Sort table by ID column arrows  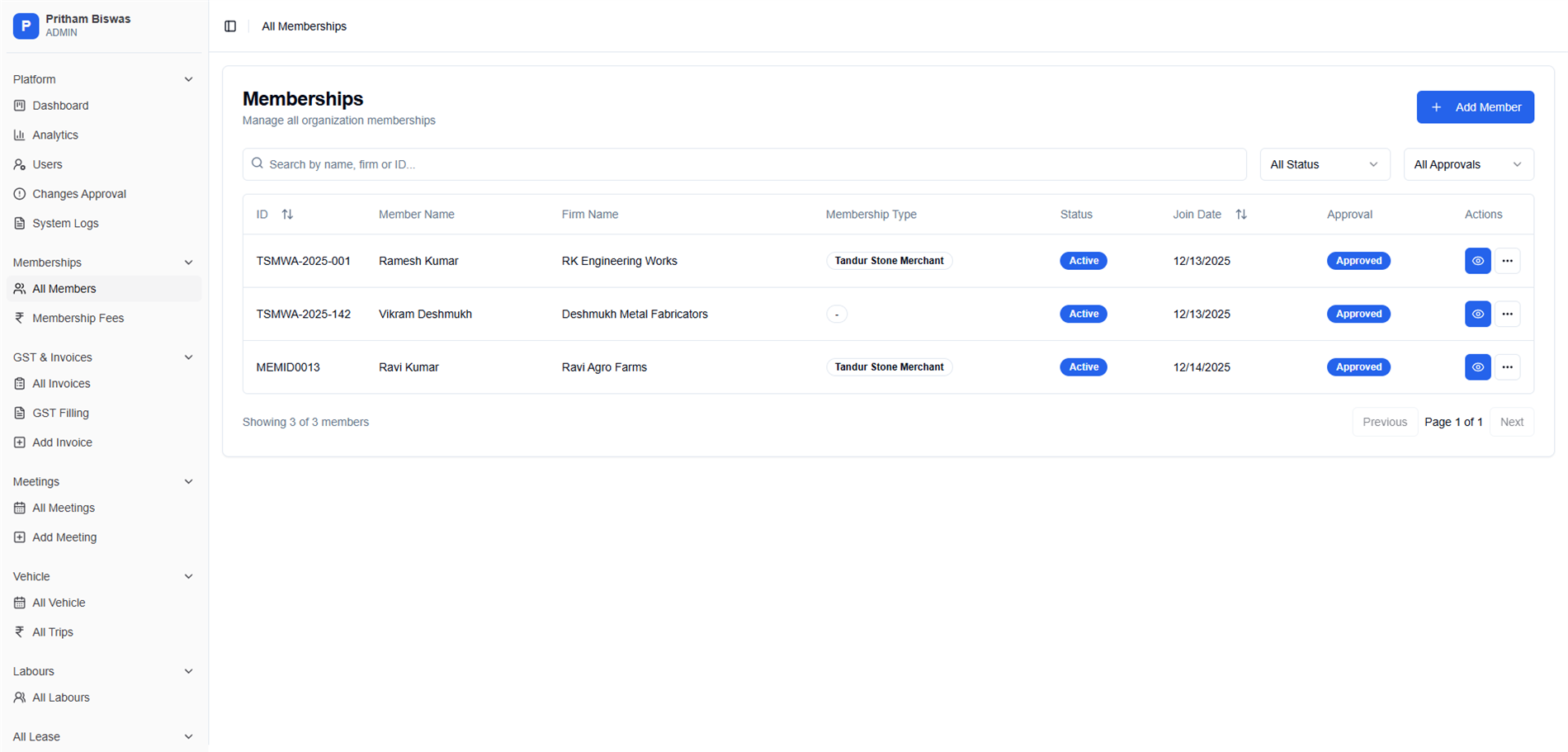pyautogui.click(x=287, y=215)
